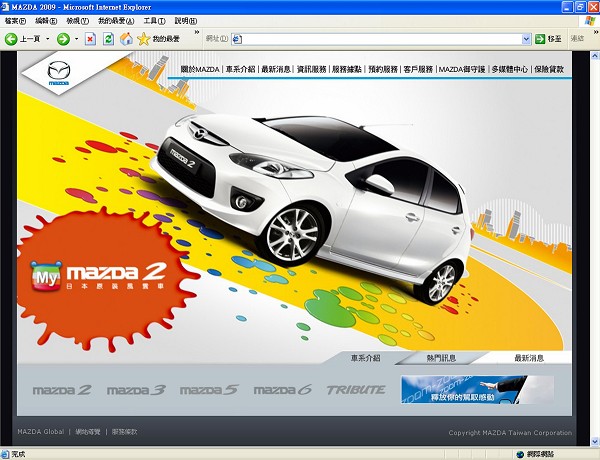The image size is (600, 460).
Task: Click the green Forward arrow button
Action: (62, 39)
